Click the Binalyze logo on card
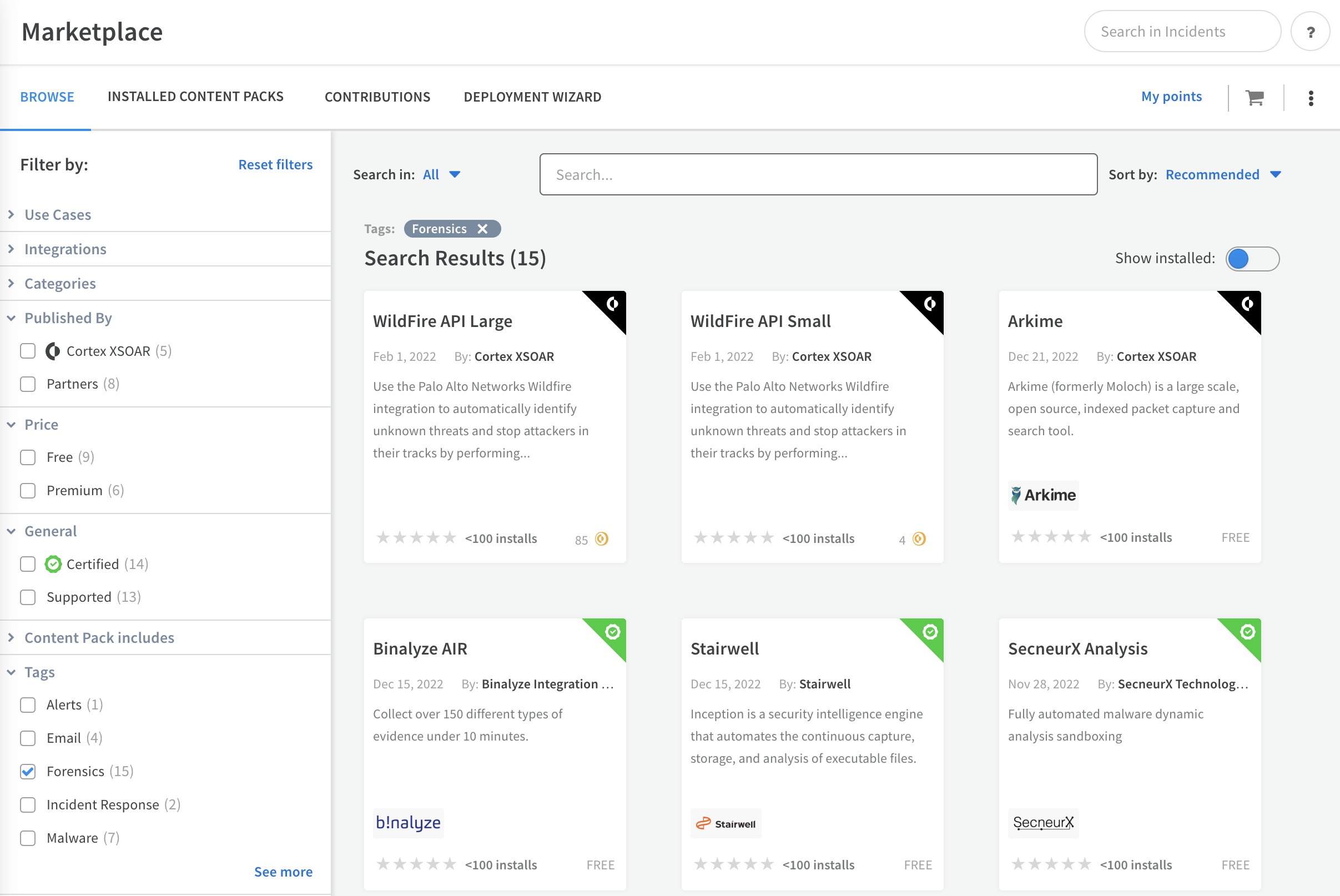The image size is (1340, 896). (x=408, y=822)
